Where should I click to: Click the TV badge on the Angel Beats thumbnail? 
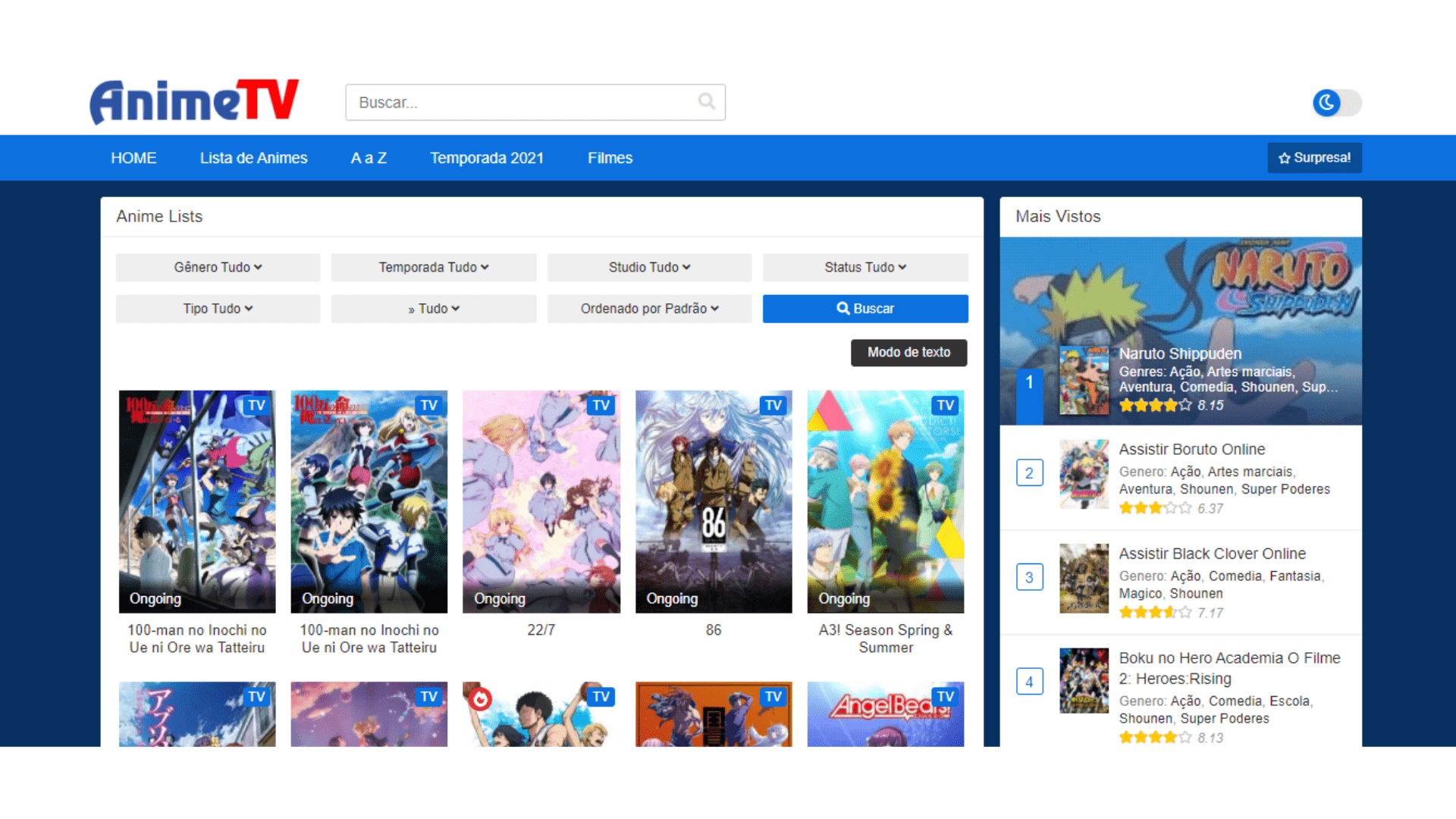pos(945,696)
